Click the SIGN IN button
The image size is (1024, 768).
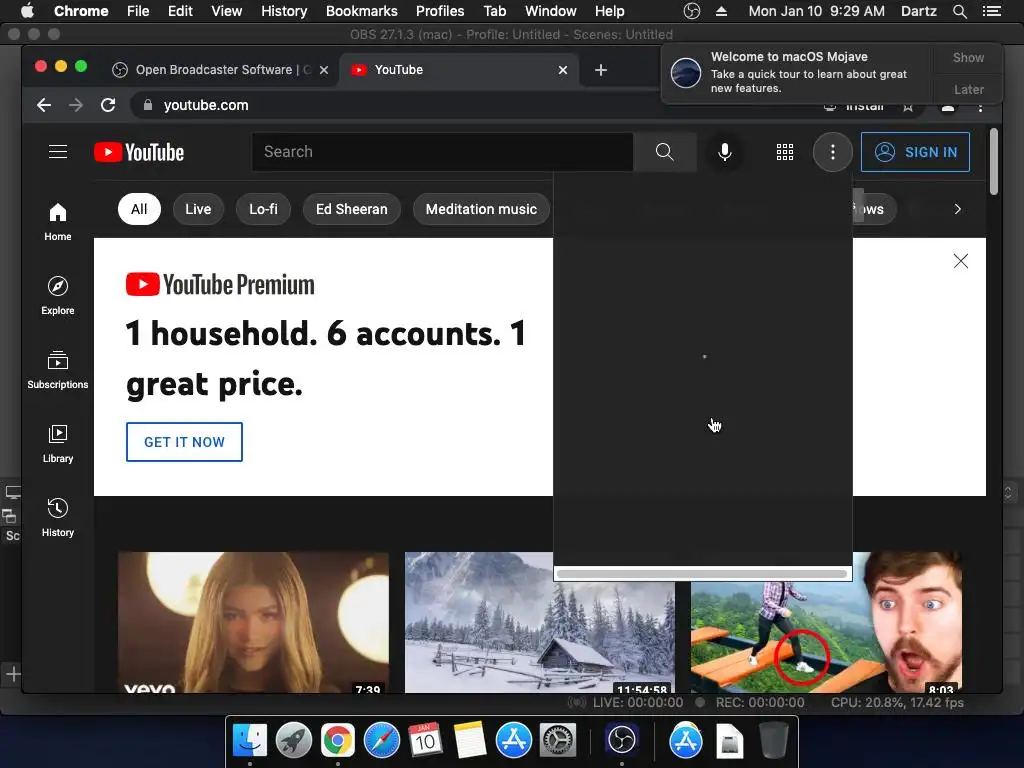tap(915, 152)
